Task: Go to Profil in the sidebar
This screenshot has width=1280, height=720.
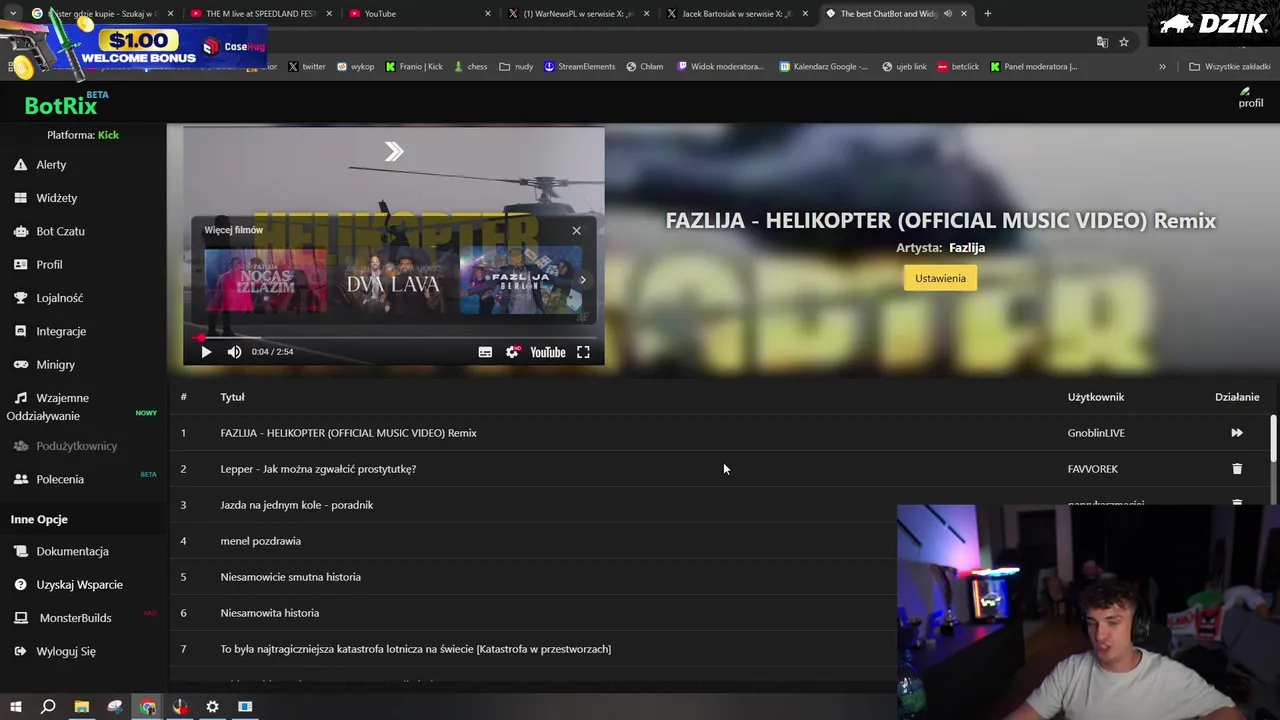Action: [x=49, y=265]
